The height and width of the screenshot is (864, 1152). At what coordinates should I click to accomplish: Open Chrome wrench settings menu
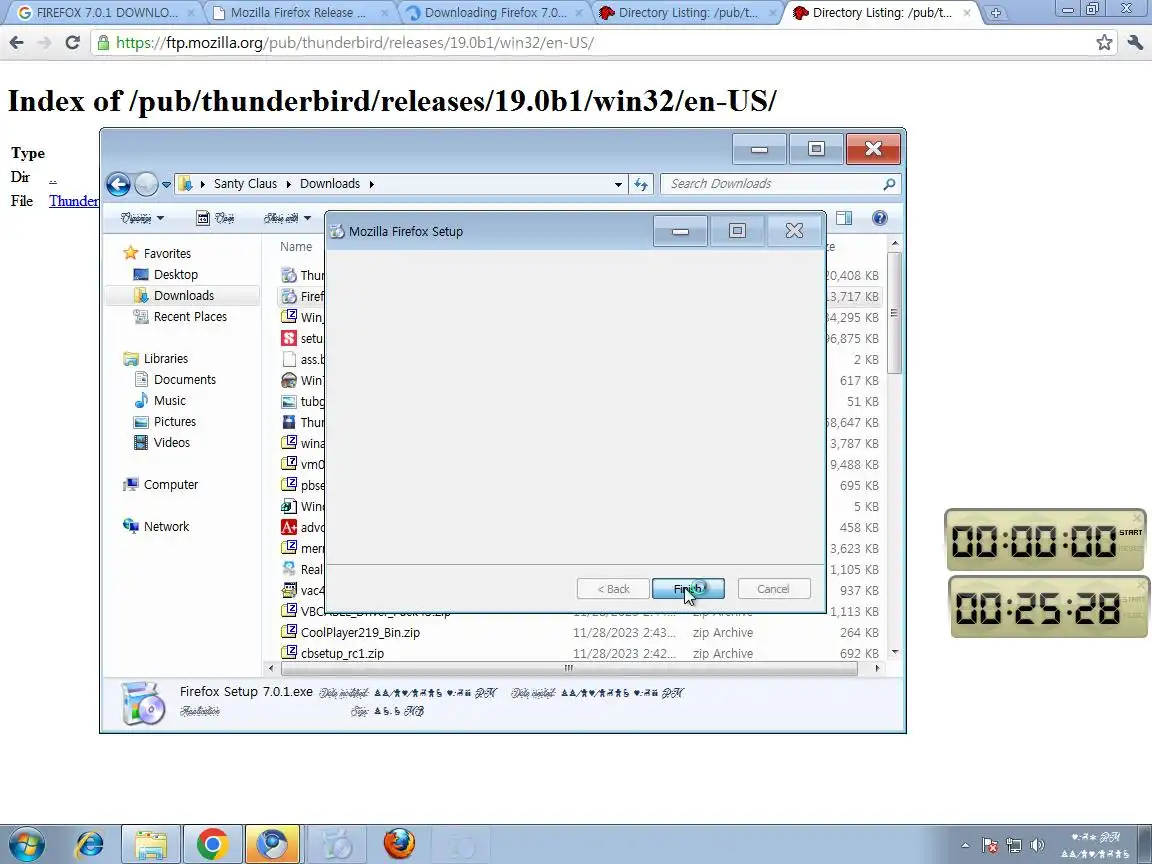1135,43
